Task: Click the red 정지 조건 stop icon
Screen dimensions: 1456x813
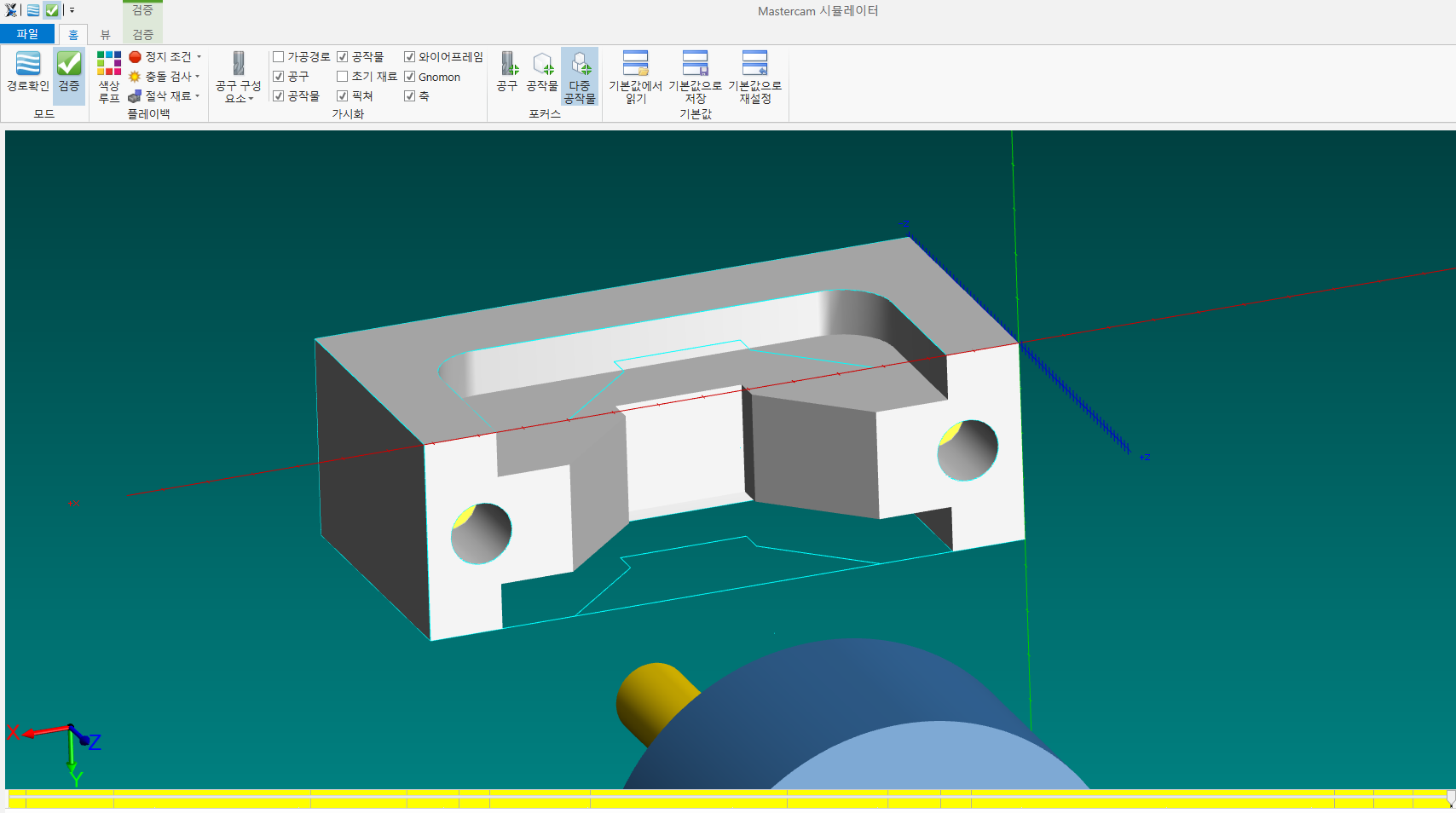Action: click(135, 57)
